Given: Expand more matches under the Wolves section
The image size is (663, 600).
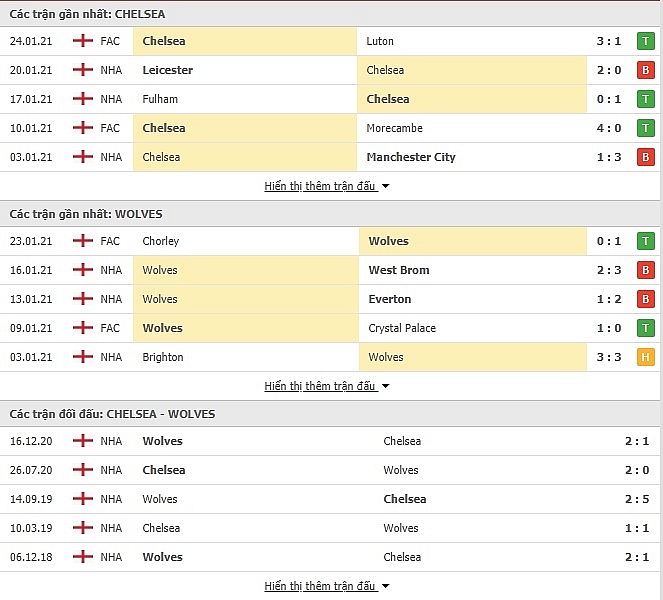Looking at the screenshot, I should point(326,386).
